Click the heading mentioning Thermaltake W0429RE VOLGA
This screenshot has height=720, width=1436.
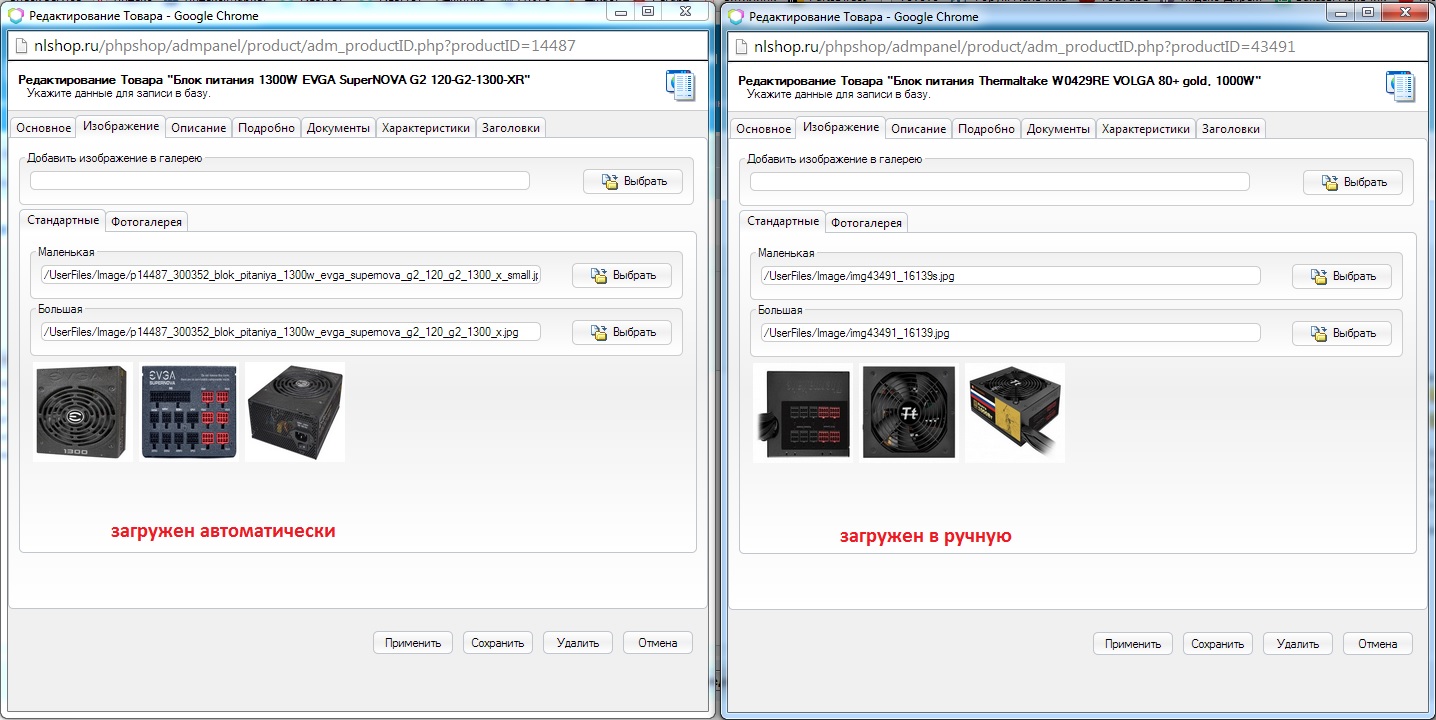pos(1000,80)
